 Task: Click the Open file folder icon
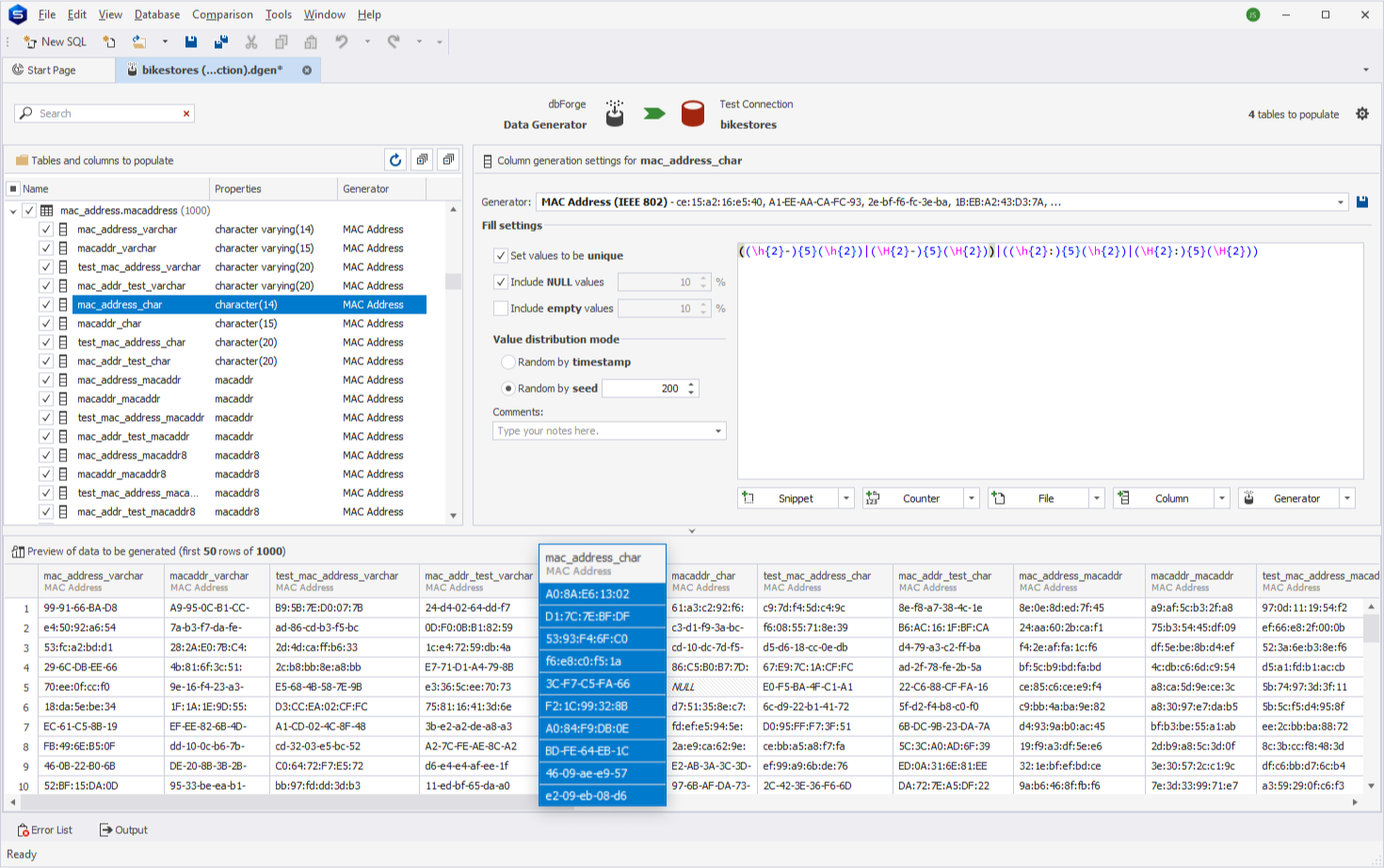139,41
